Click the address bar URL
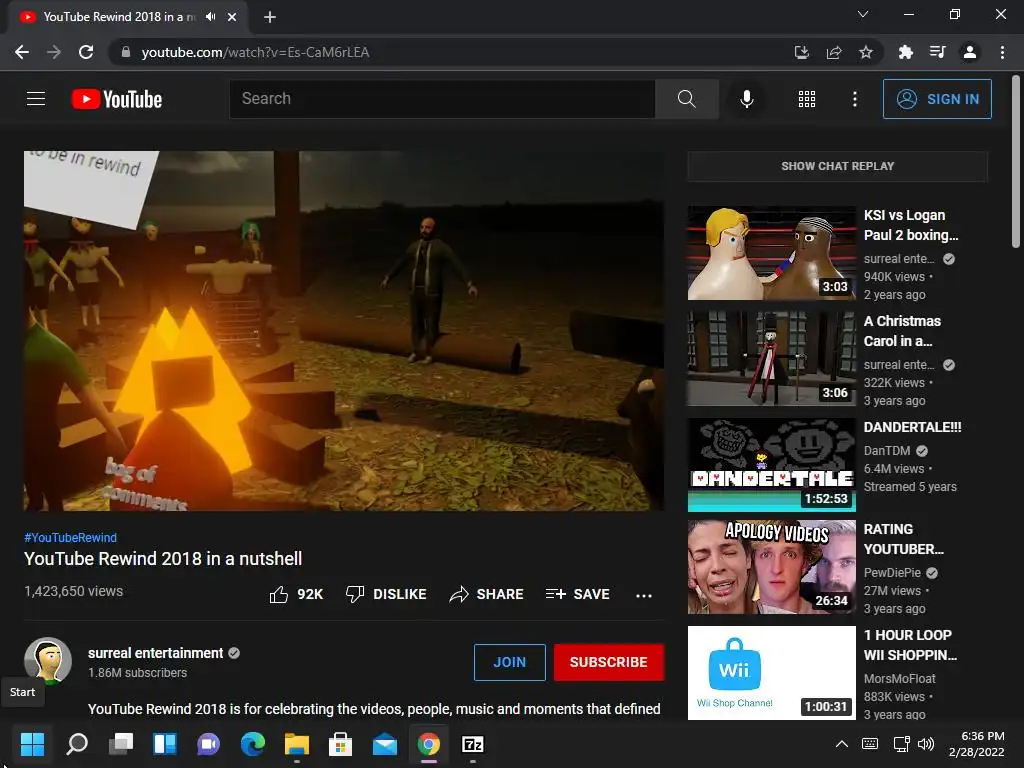1024x768 pixels. pyautogui.click(x=255, y=52)
